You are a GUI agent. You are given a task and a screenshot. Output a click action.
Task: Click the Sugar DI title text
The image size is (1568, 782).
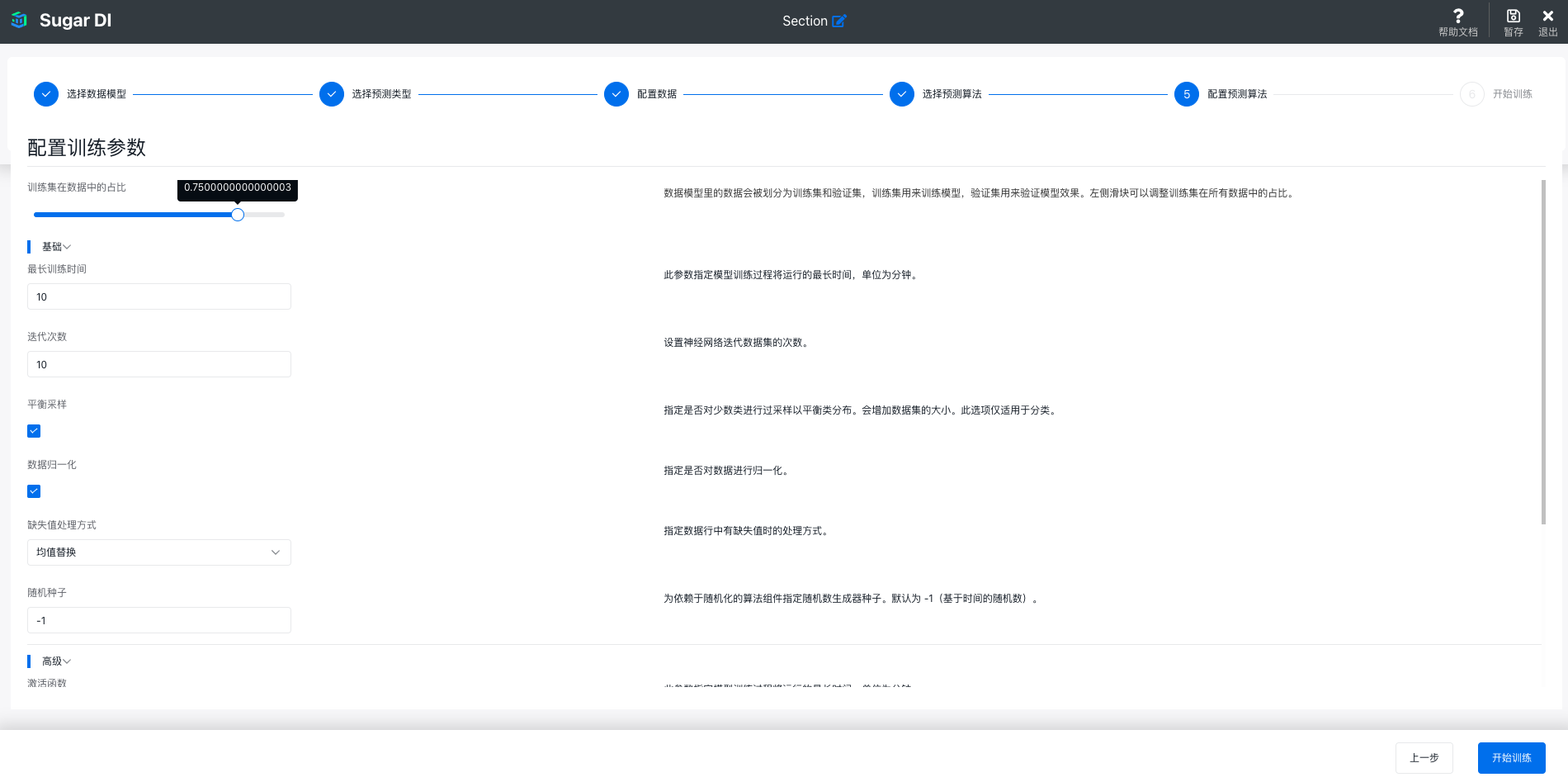click(x=75, y=21)
